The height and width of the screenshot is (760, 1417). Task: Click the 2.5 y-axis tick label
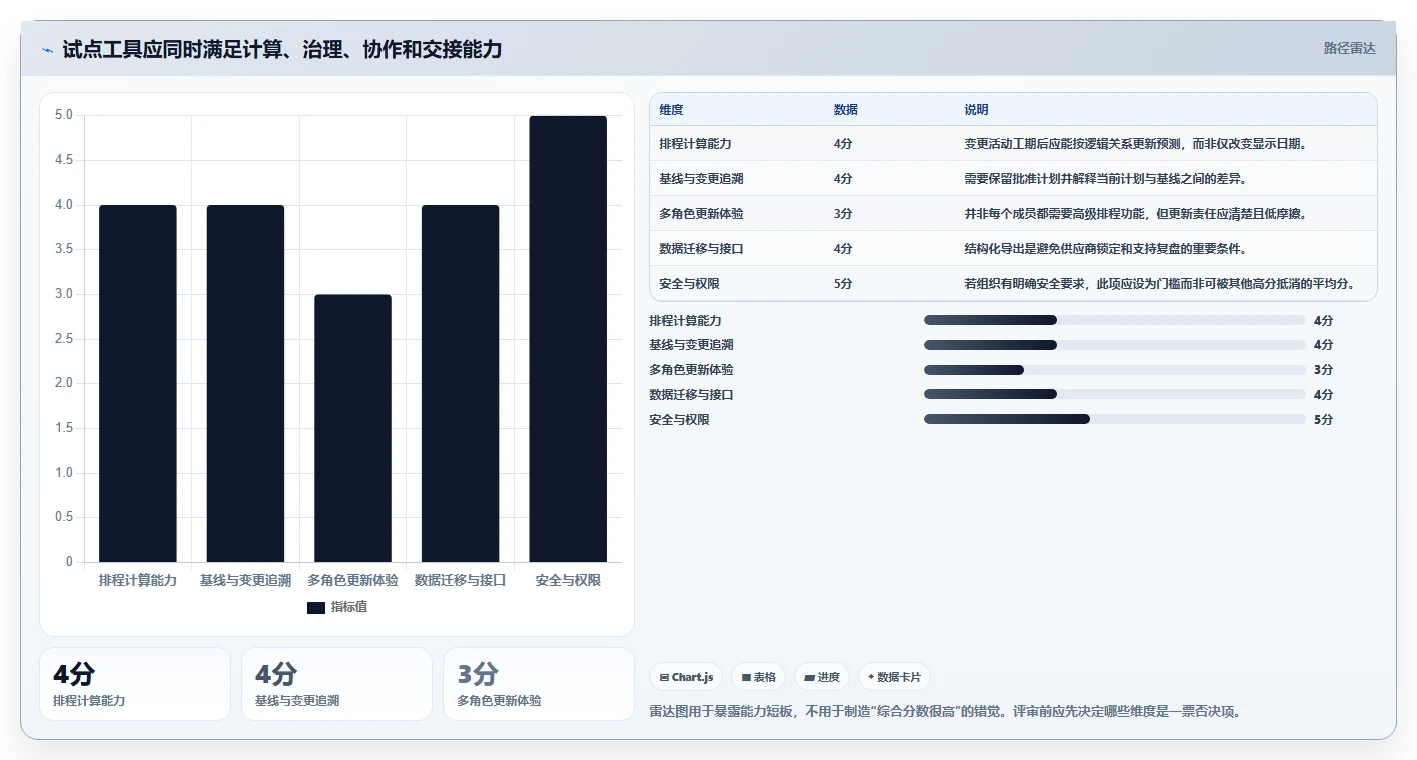pyautogui.click(x=64, y=339)
